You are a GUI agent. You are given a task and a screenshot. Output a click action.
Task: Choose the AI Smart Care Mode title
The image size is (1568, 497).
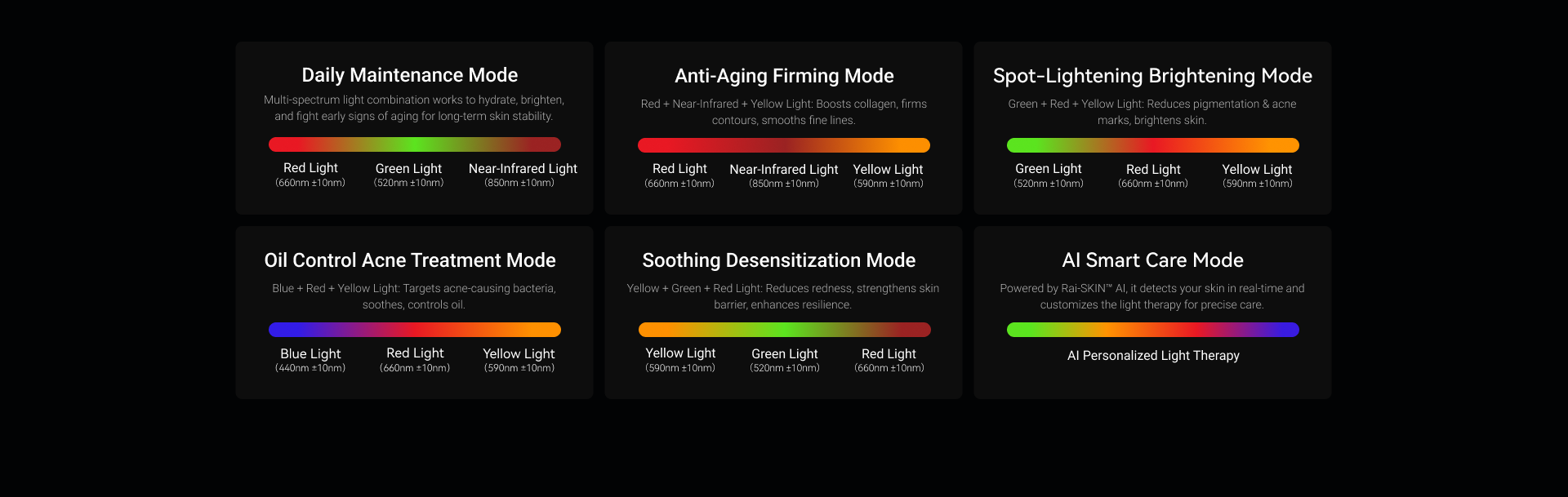(1152, 260)
